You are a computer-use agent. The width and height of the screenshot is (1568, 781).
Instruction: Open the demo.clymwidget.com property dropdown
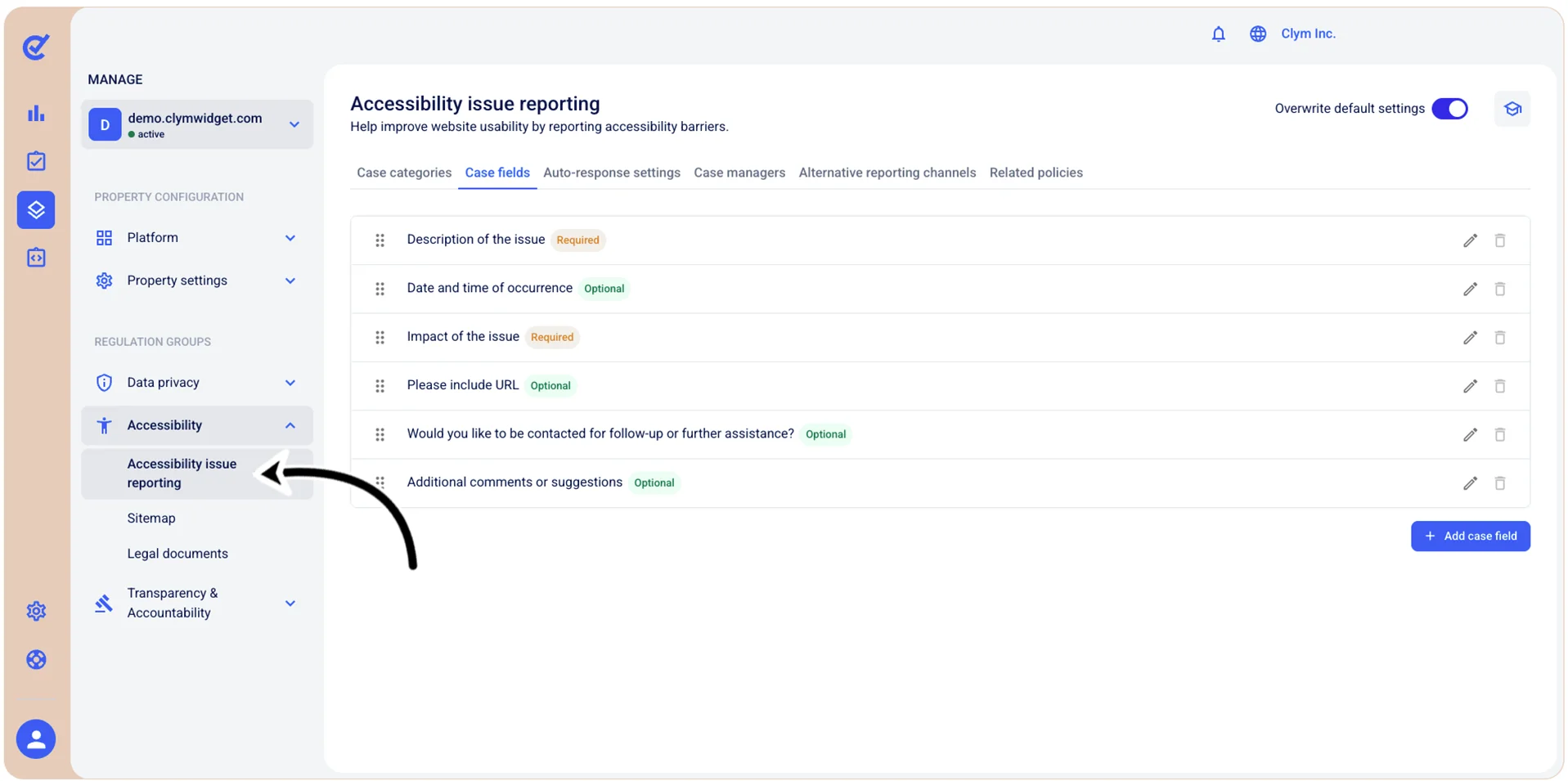click(x=197, y=124)
